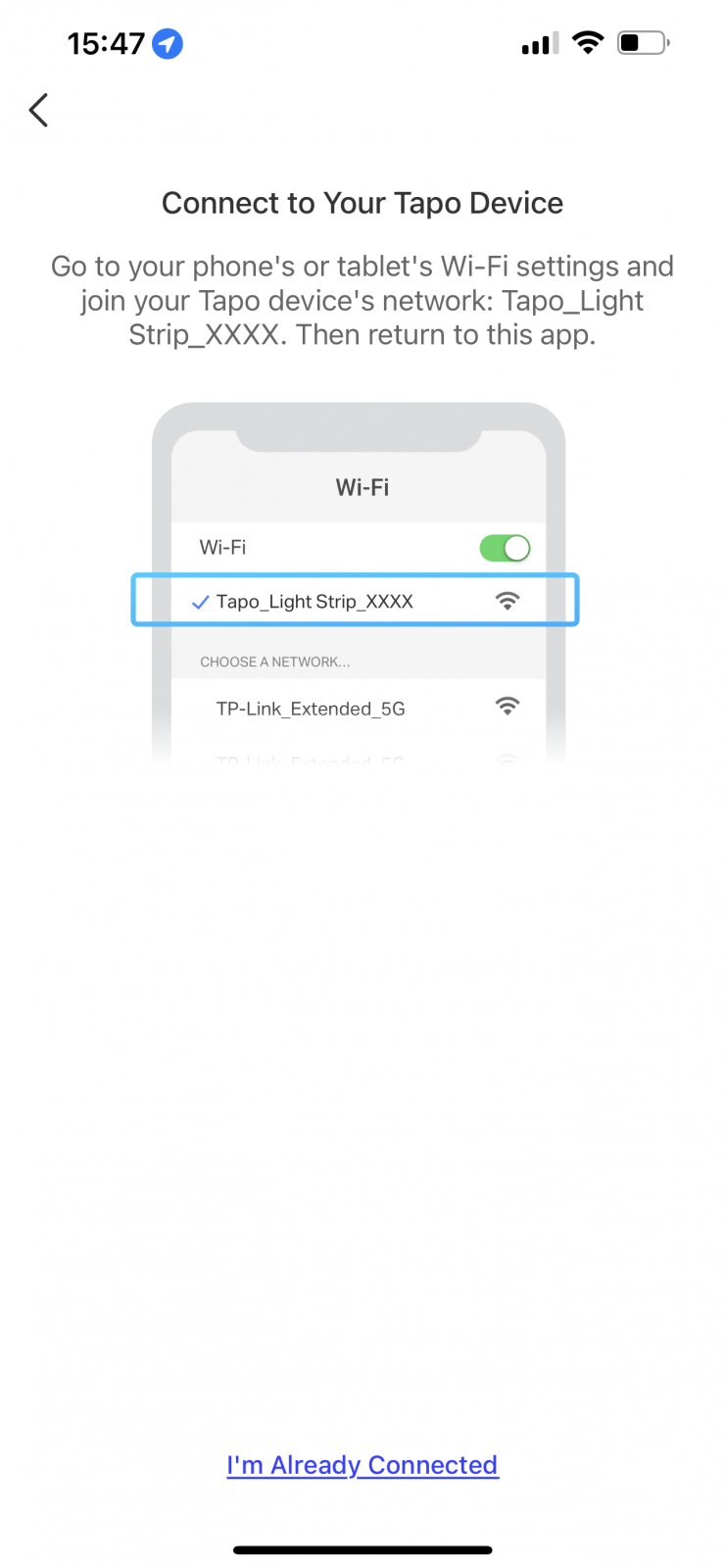The height and width of the screenshot is (1568, 725).
Task: Tap the instruction paragraph about Wi-Fi settings
Action: click(x=362, y=300)
